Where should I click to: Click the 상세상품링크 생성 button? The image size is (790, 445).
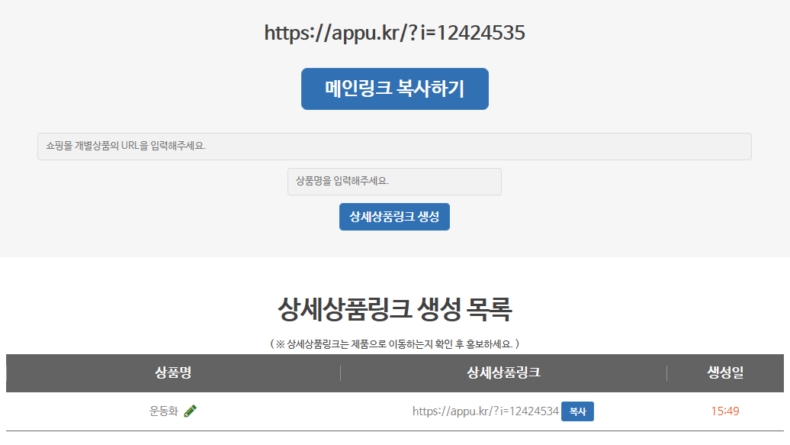tap(394, 216)
